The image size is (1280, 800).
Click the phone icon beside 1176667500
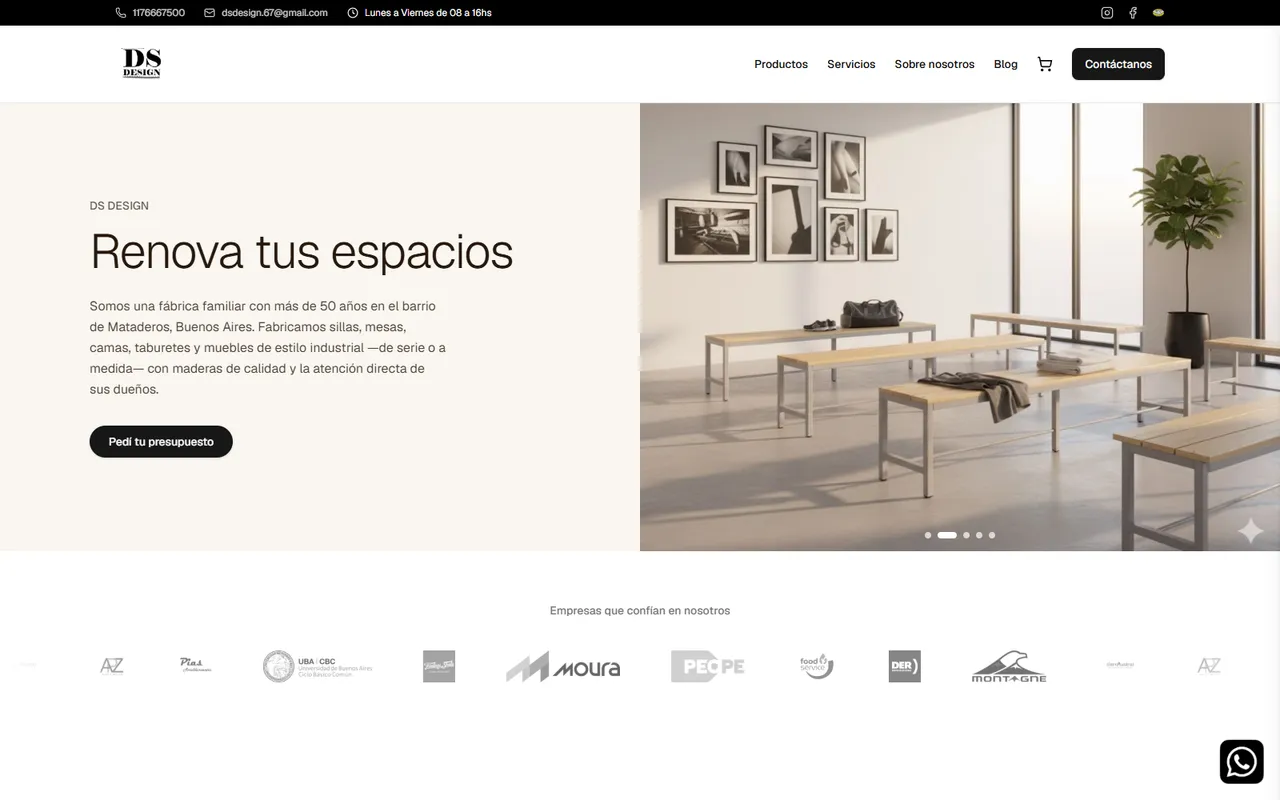tap(121, 13)
